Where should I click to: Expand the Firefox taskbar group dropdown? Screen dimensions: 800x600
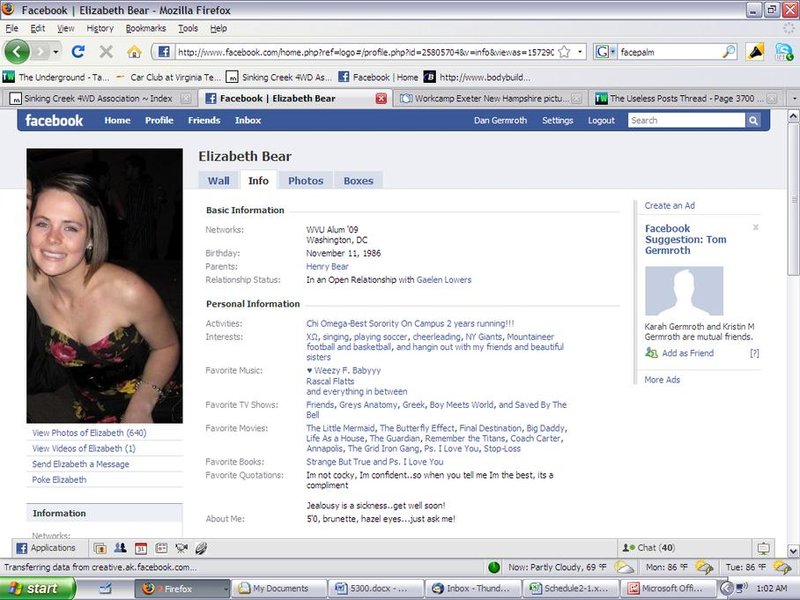coord(225,588)
